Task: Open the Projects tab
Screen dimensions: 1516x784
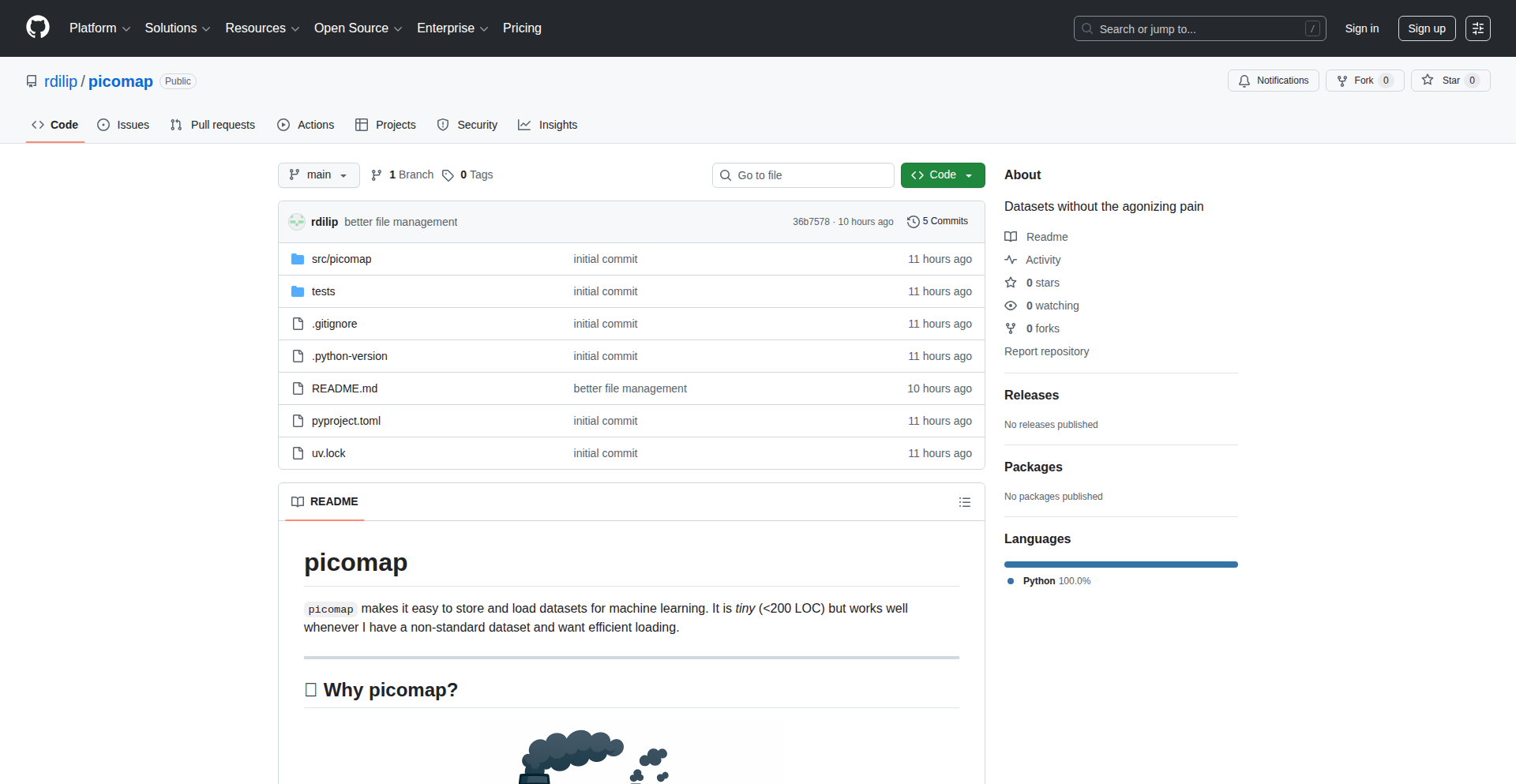Action: [x=385, y=125]
